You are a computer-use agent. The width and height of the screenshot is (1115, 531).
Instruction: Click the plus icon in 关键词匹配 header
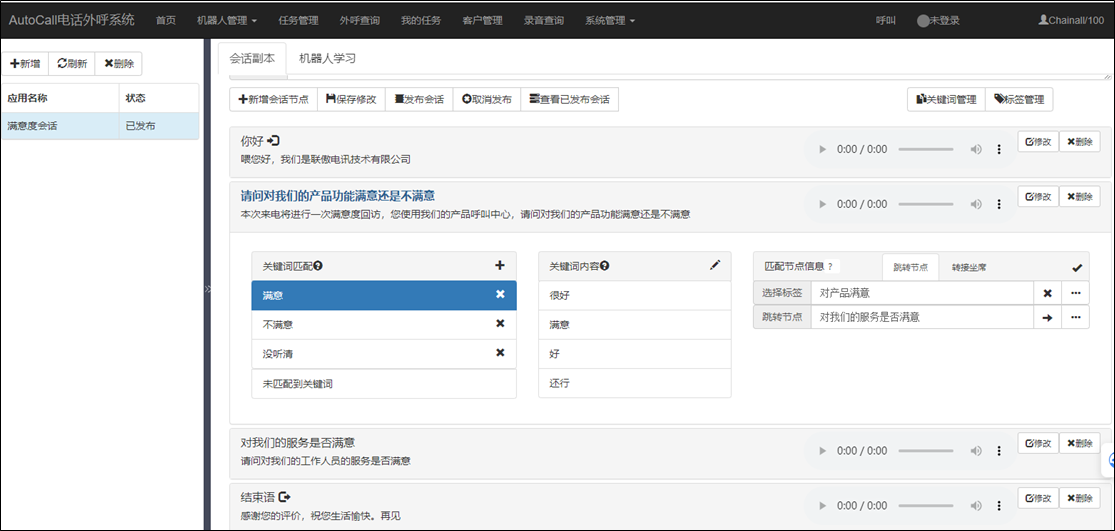coord(500,266)
